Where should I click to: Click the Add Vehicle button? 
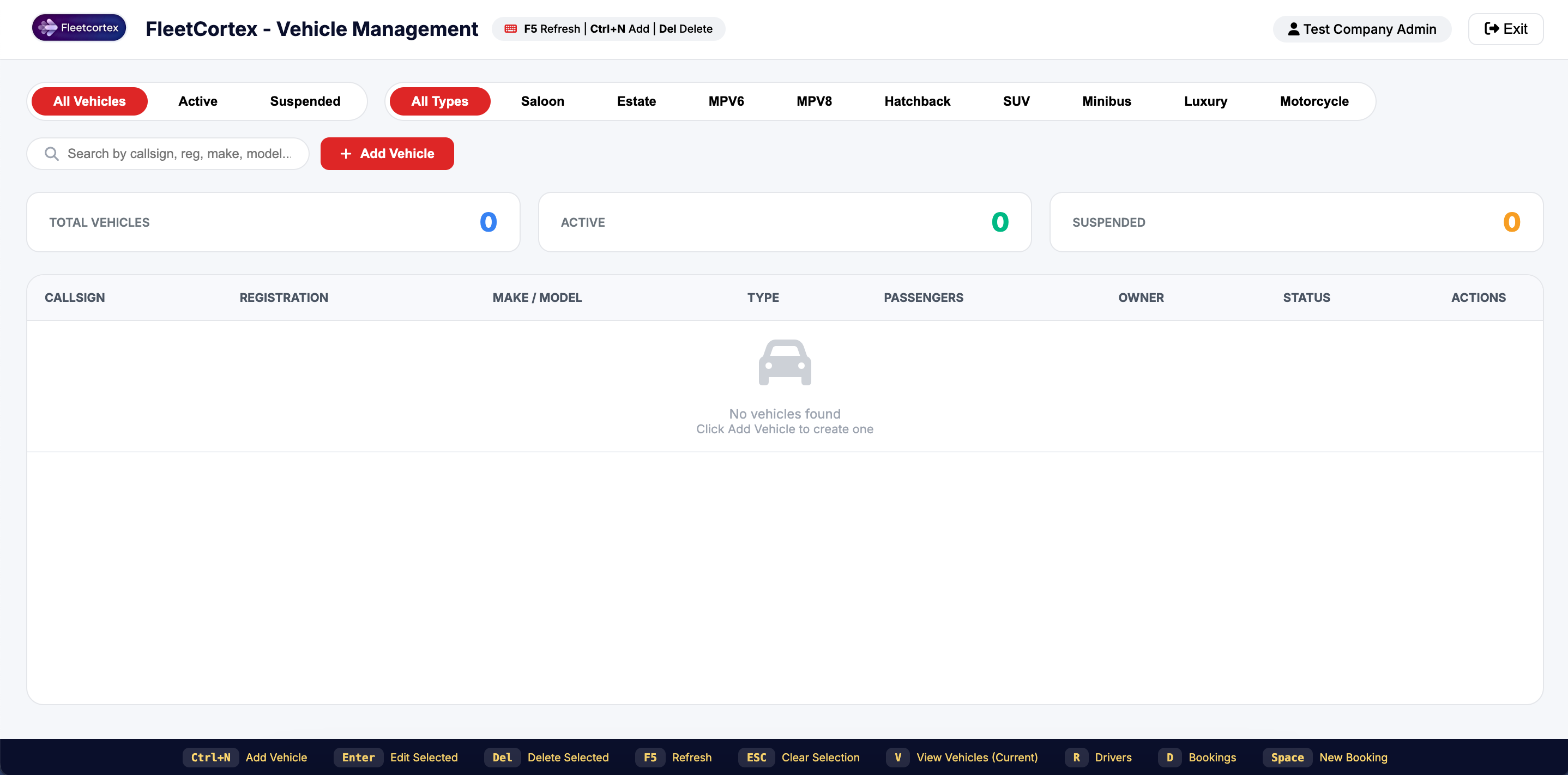click(x=387, y=154)
